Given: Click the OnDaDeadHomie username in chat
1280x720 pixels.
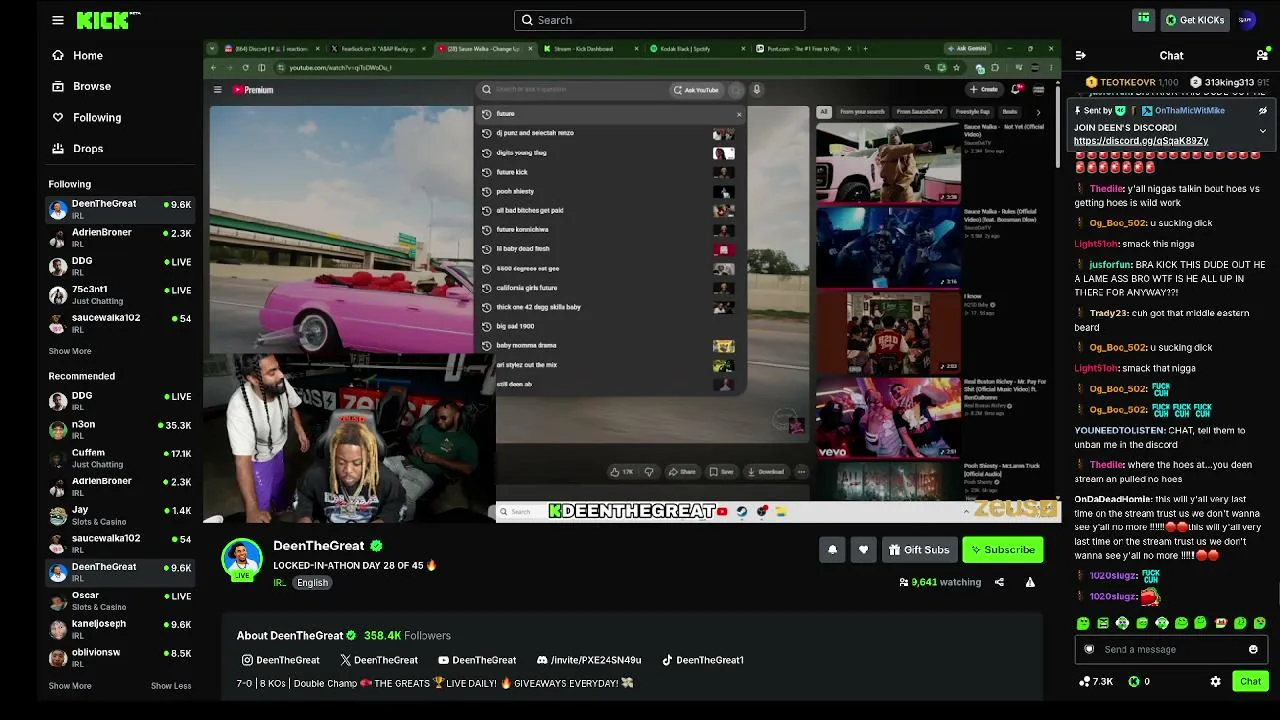Looking at the screenshot, I should pyautogui.click(x=1112, y=499).
